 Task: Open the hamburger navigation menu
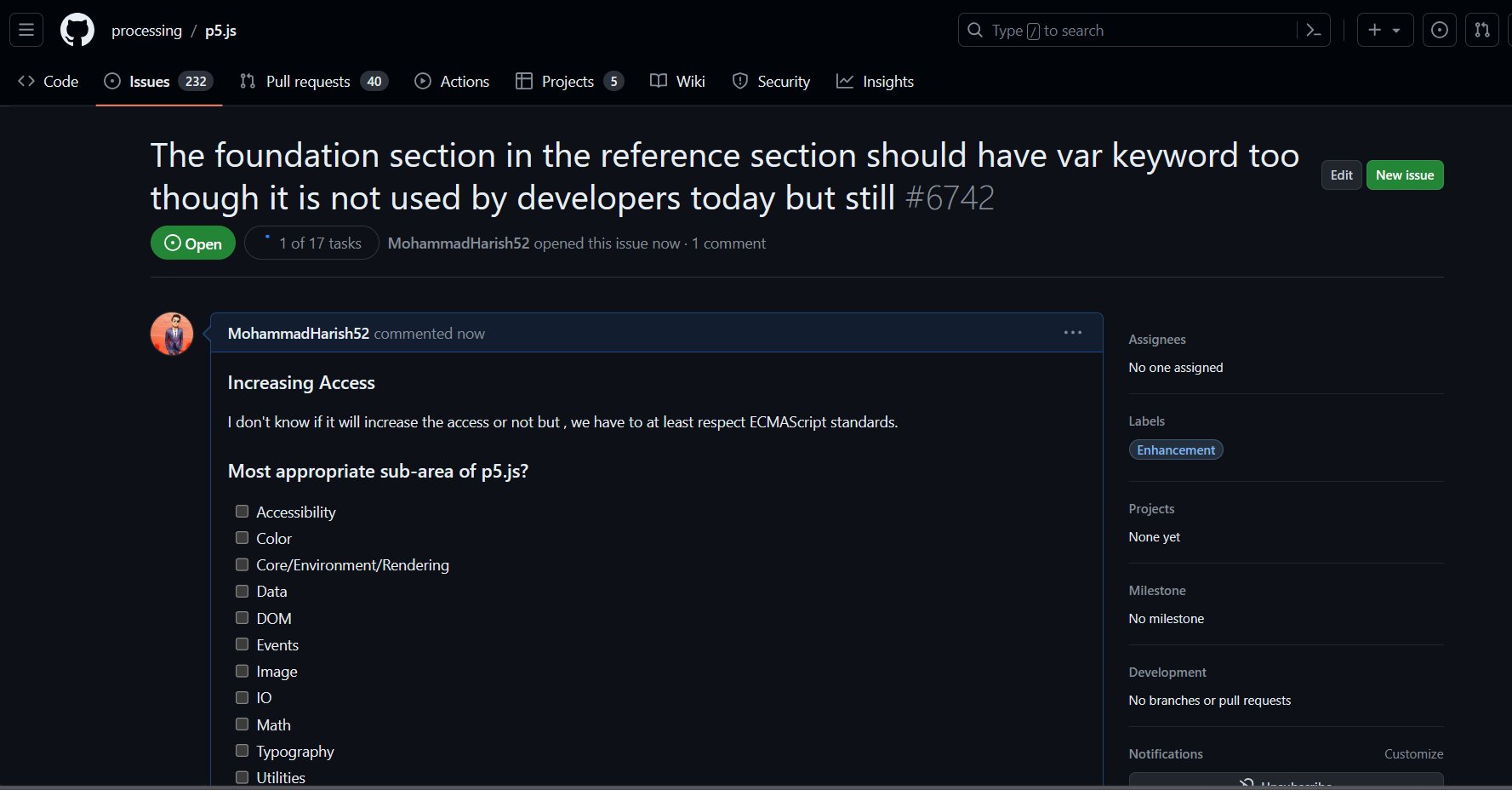coord(26,31)
